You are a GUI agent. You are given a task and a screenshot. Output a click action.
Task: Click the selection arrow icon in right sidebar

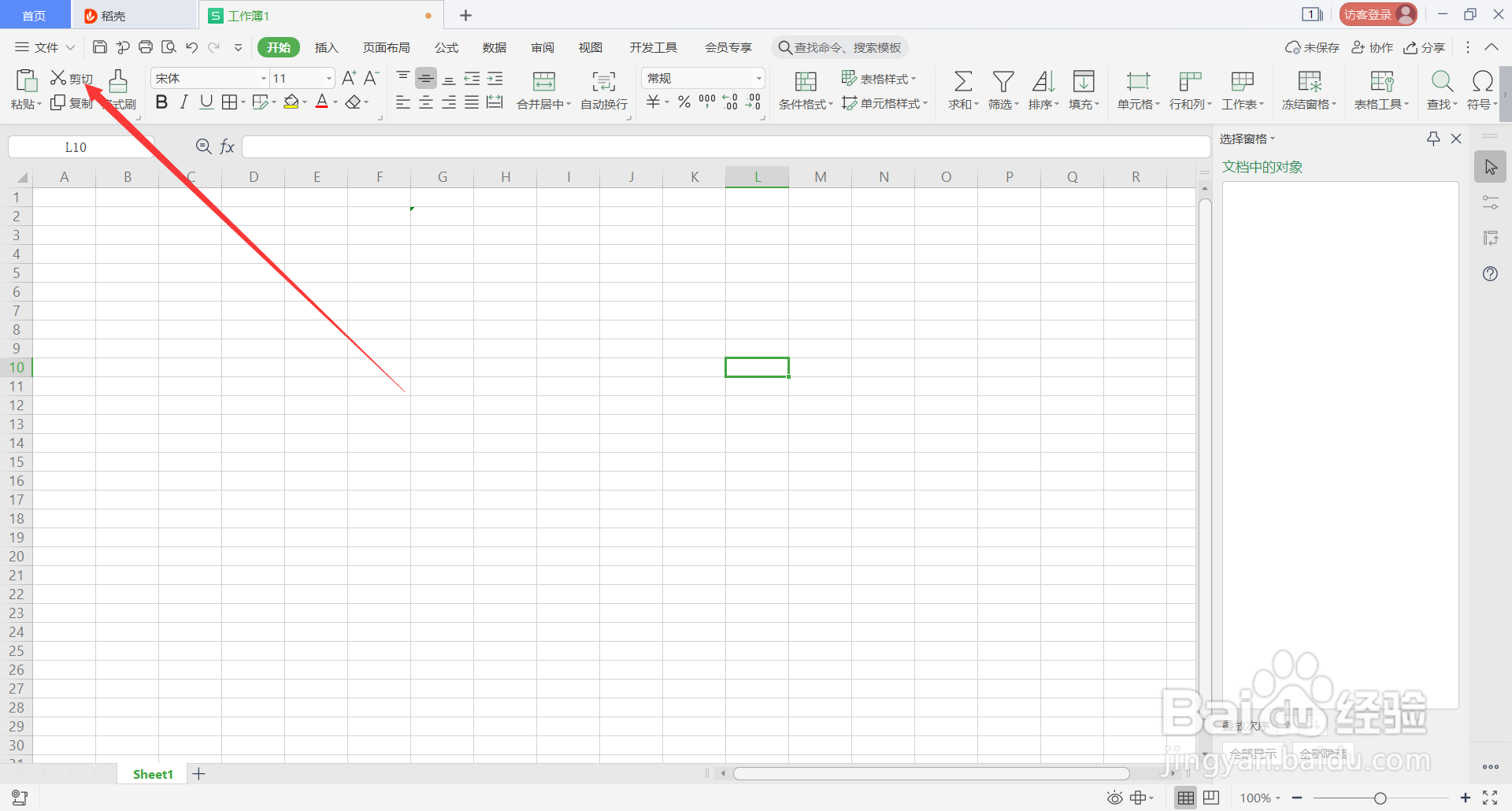(x=1491, y=167)
